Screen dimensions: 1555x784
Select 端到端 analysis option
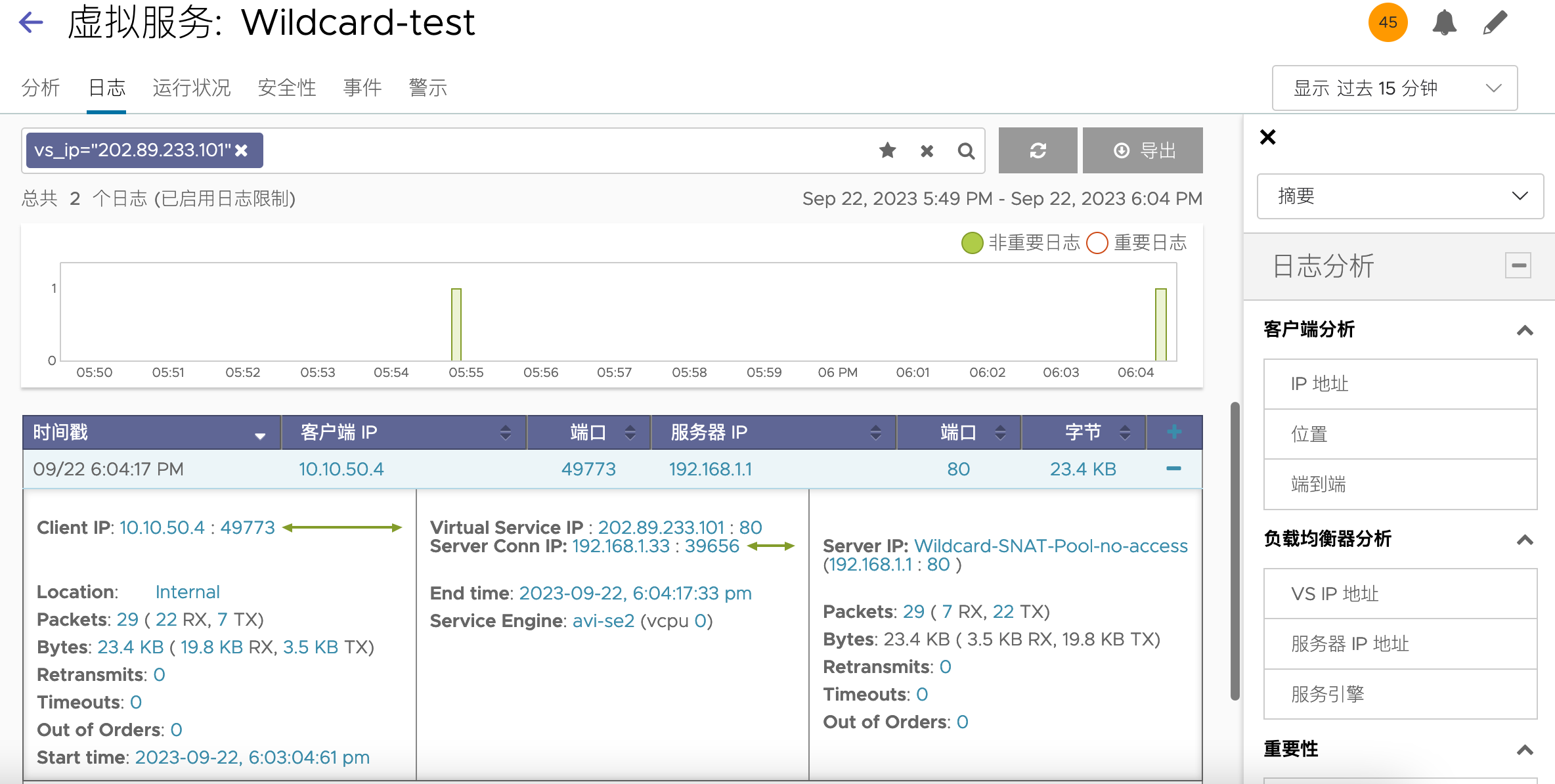coord(1400,484)
